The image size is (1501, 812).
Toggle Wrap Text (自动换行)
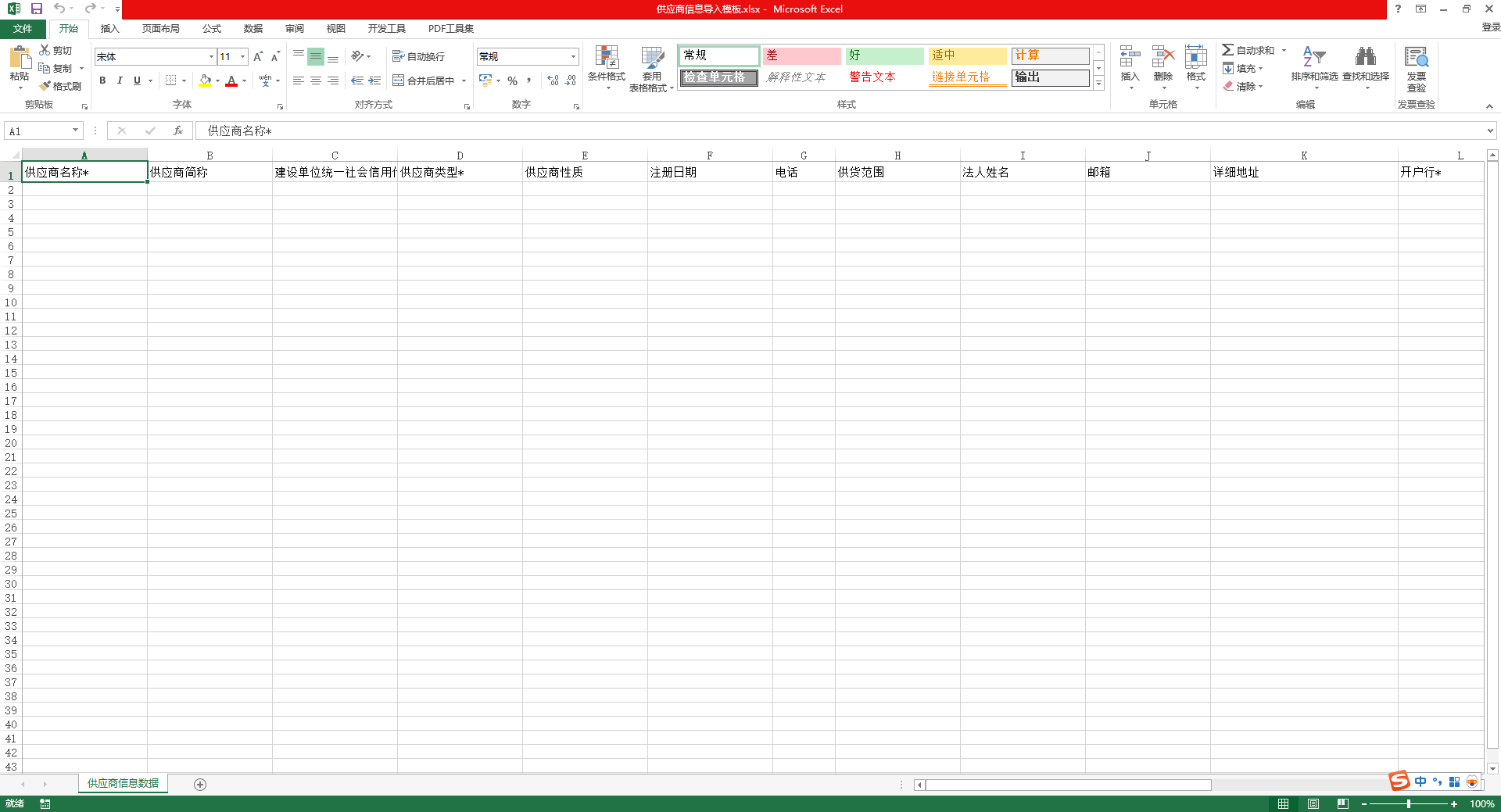pos(418,56)
